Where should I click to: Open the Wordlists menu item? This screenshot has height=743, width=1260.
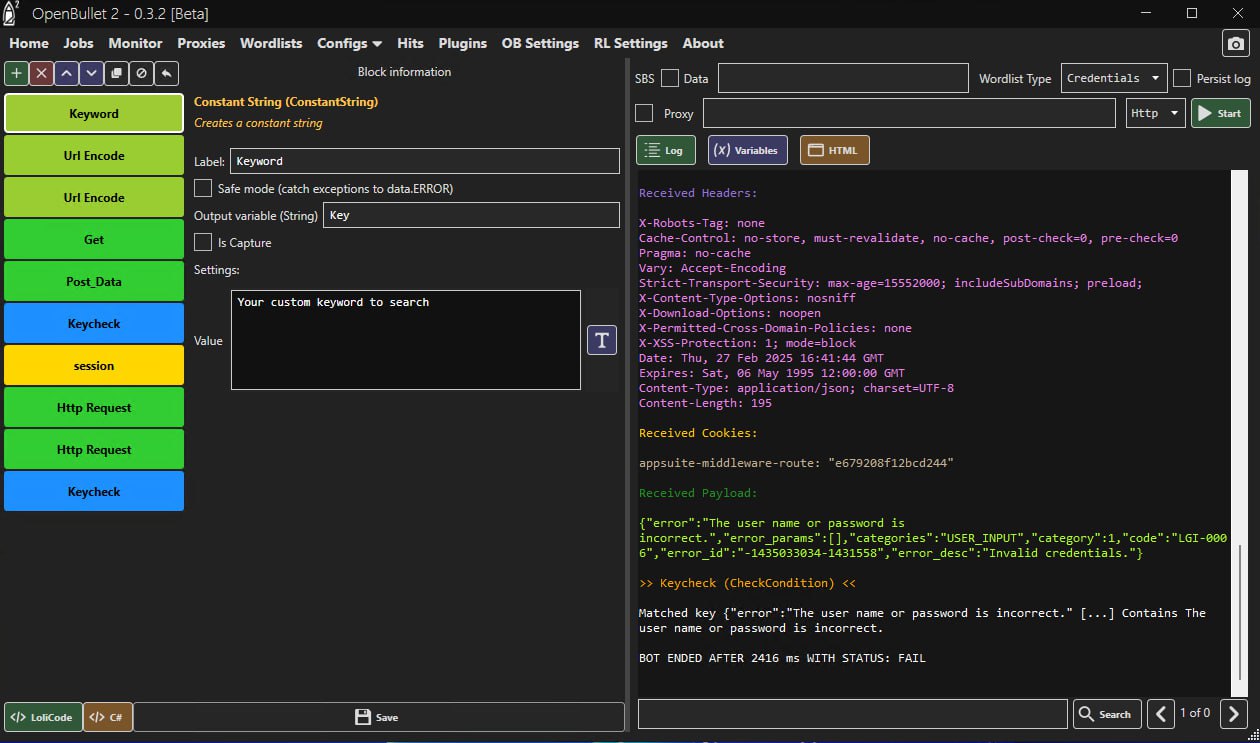(x=271, y=43)
